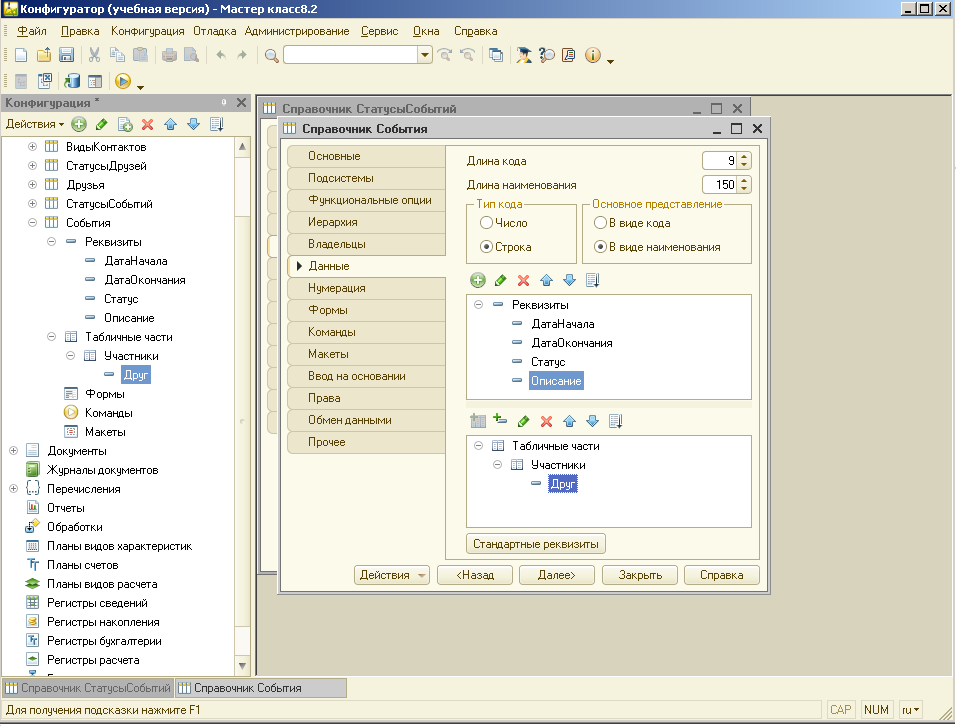Expand the Документы tree node
This screenshot has height=726, width=956.
coord(13,451)
